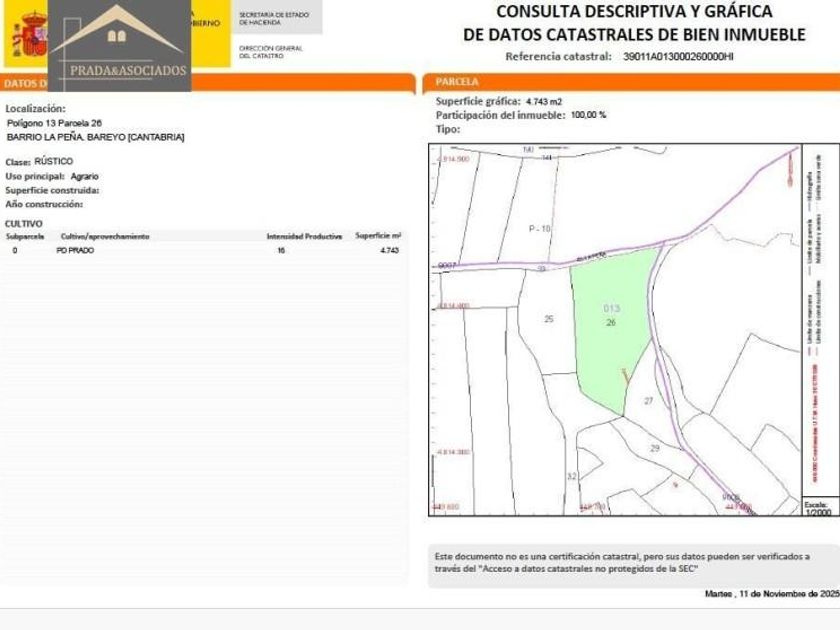The width and height of the screenshot is (840, 630).
Task: Select parcel 32 on the cadastral map
Action: click(x=571, y=476)
